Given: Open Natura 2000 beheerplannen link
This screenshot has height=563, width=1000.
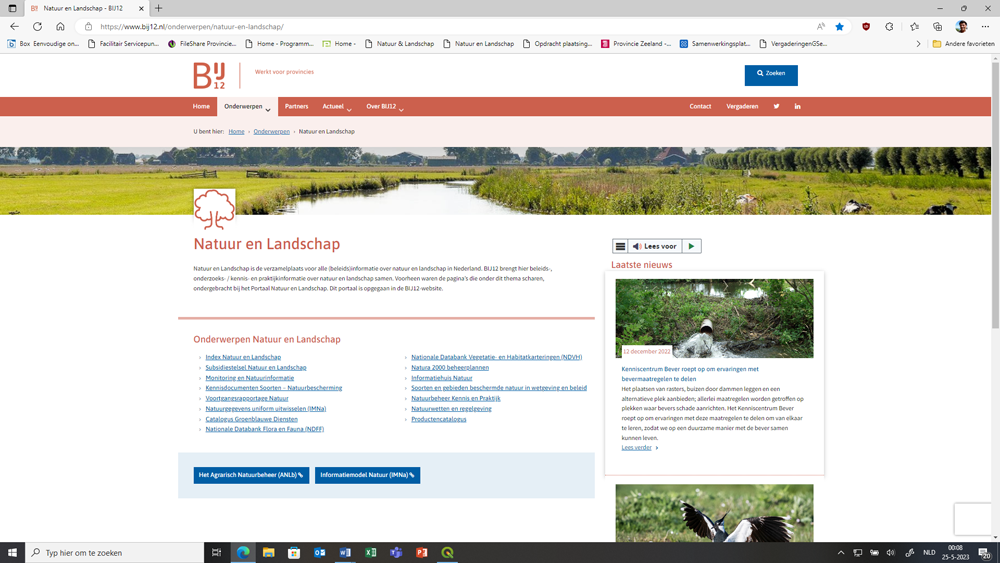Looking at the screenshot, I should click(450, 367).
